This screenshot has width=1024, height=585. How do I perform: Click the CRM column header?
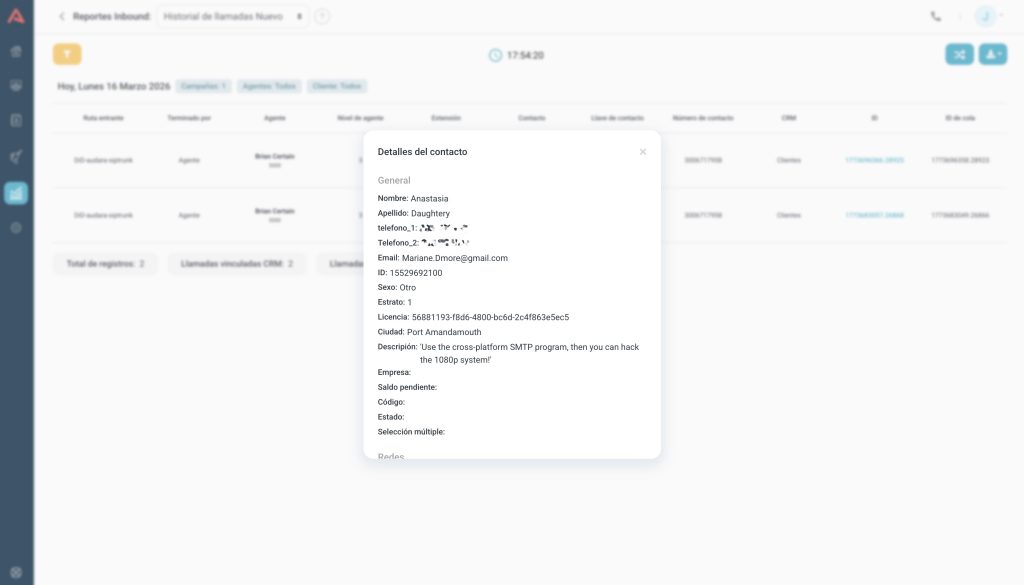click(788, 118)
